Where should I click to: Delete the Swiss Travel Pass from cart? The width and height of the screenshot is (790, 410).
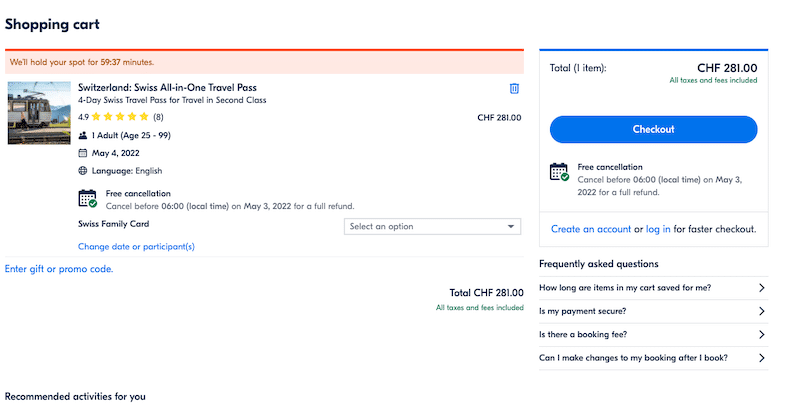514,88
